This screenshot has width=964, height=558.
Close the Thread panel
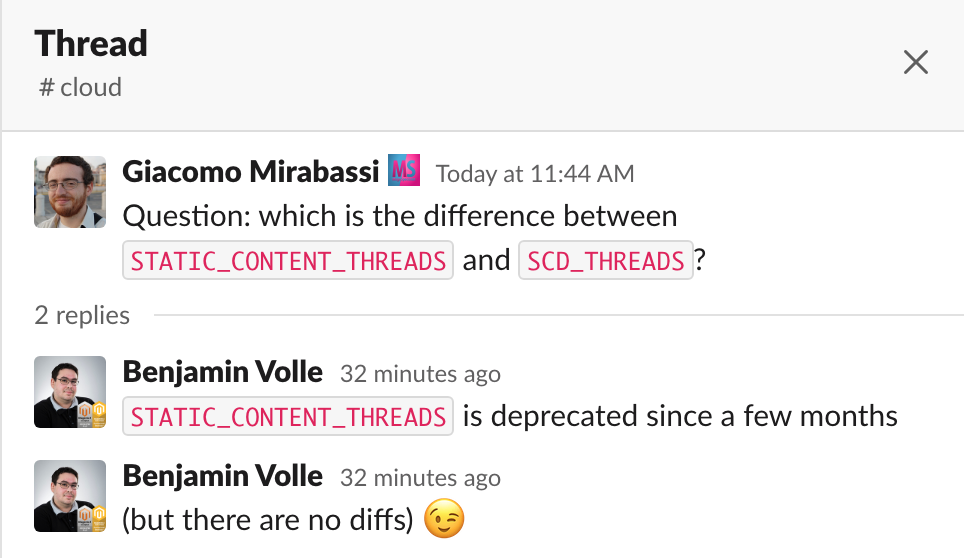point(915,62)
